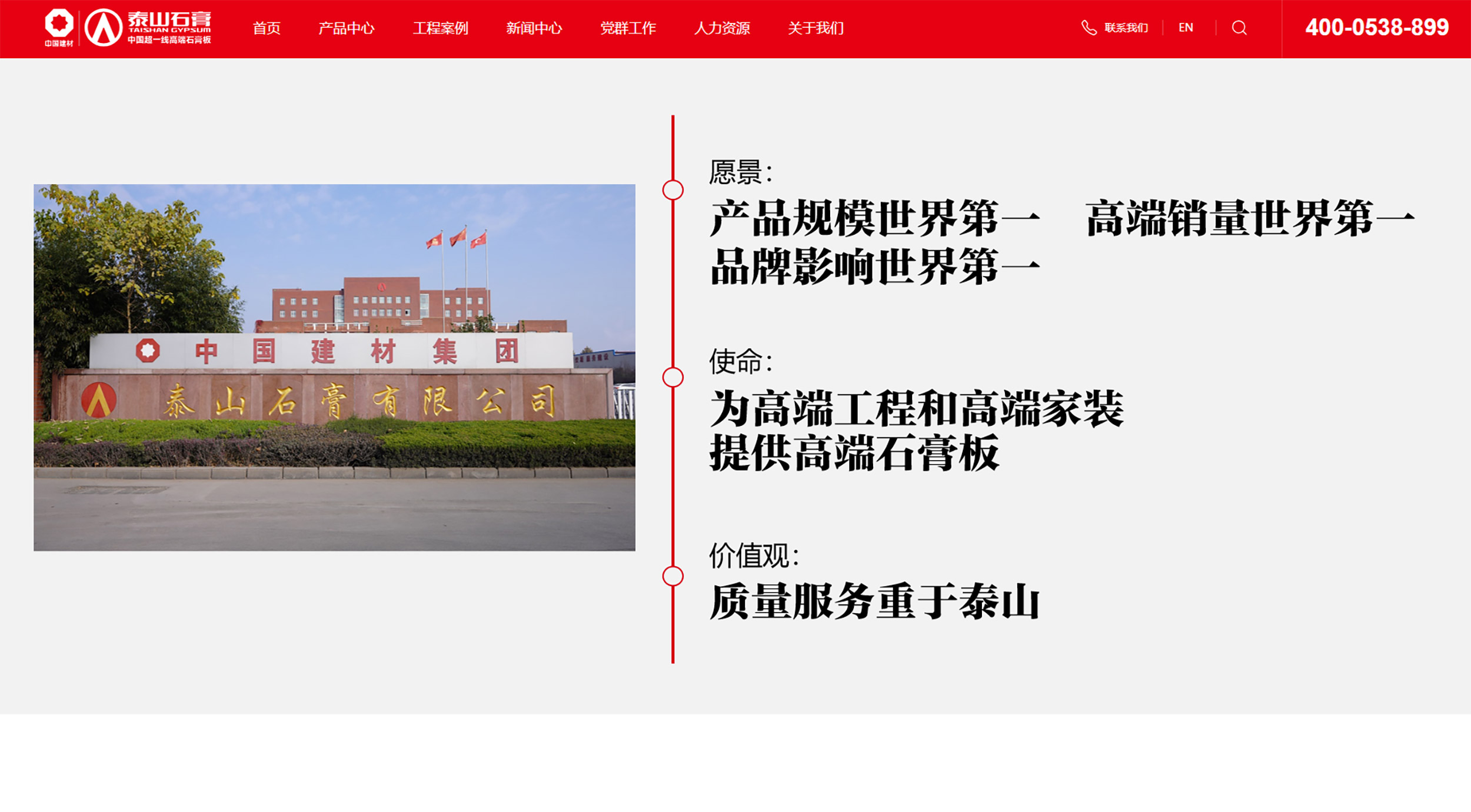Open the 关于我们 menu

pyautogui.click(x=816, y=28)
